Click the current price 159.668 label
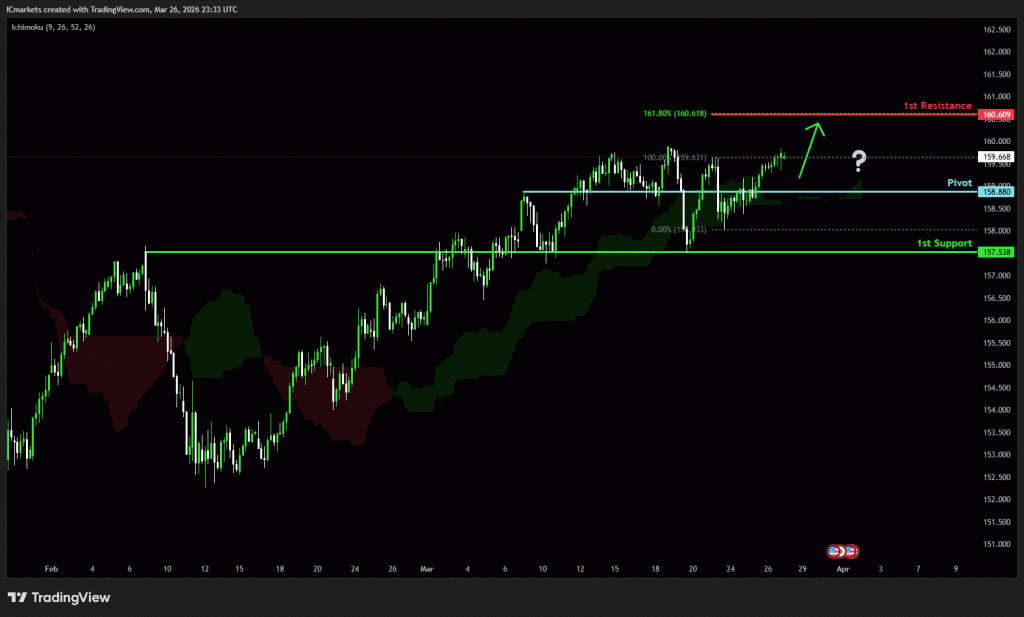Image resolution: width=1024 pixels, height=617 pixels. [x=997, y=157]
